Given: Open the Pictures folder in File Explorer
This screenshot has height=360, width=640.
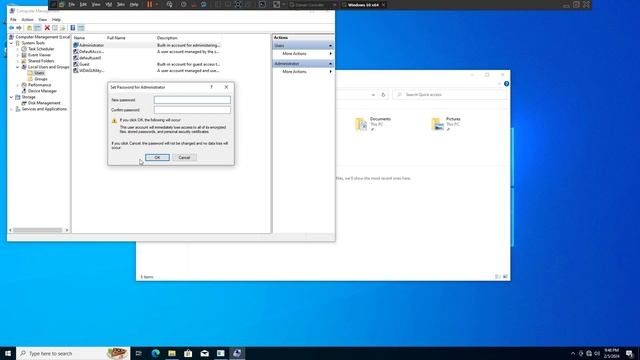Looking at the screenshot, I should click(446, 124).
